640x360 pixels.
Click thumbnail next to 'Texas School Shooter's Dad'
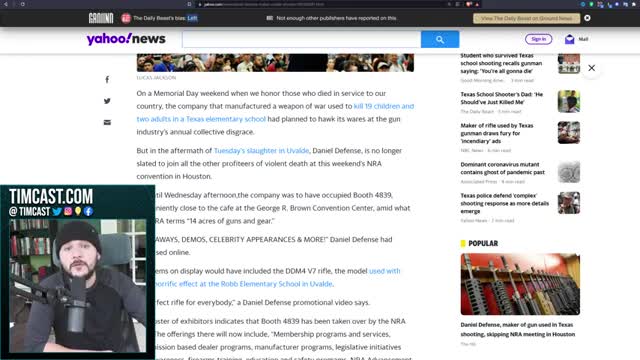569,101
